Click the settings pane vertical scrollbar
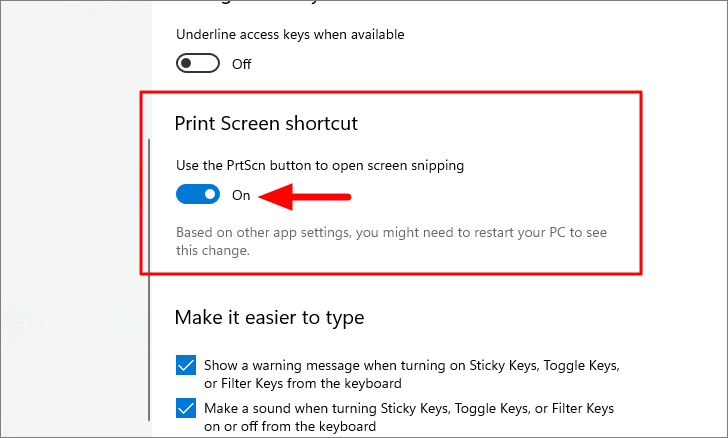The height and width of the screenshot is (438, 728). pyautogui.click(x=149, y=280)
